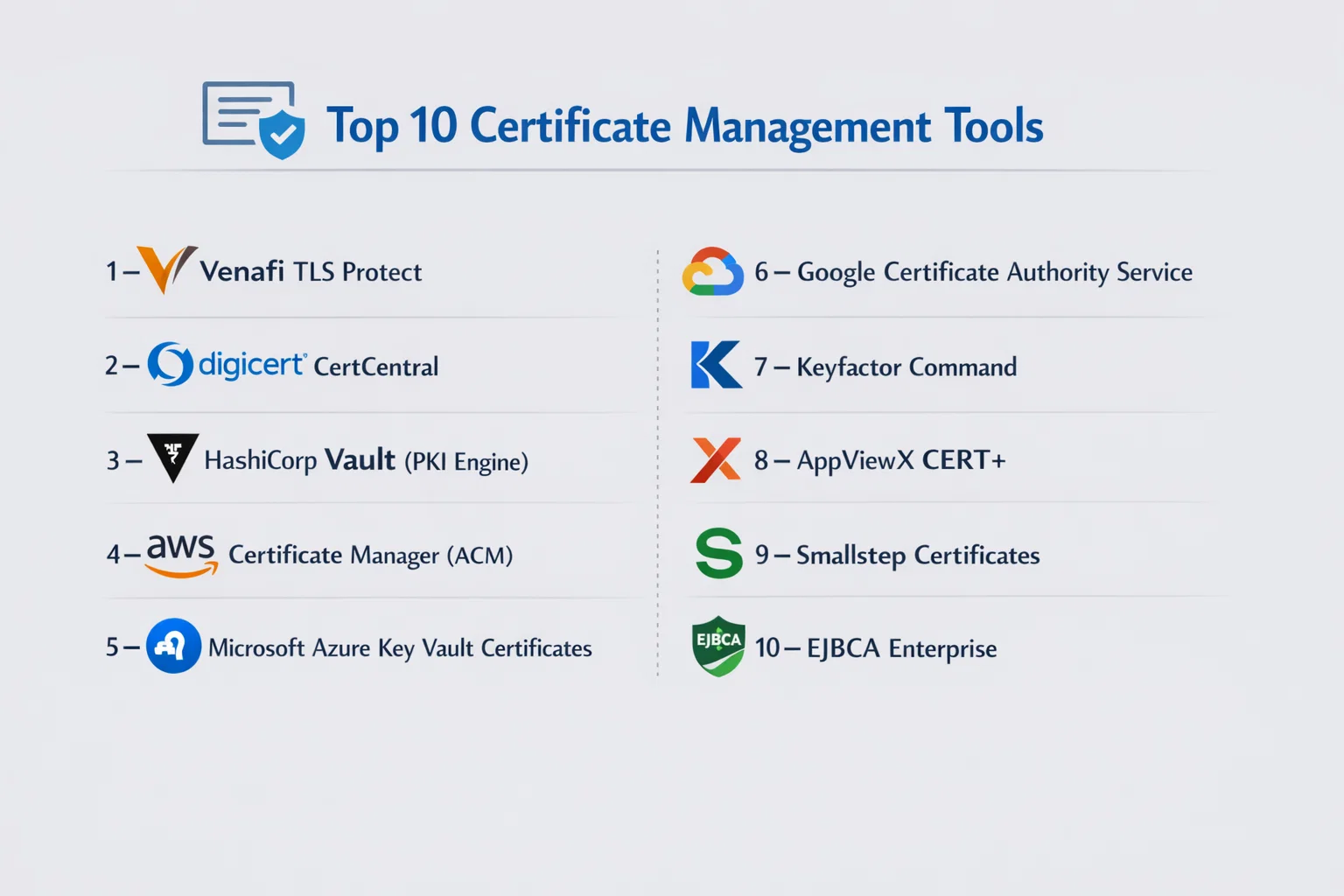Select the CertCentral label
This screenshot has height=896, width=1344.
[375, 367]
